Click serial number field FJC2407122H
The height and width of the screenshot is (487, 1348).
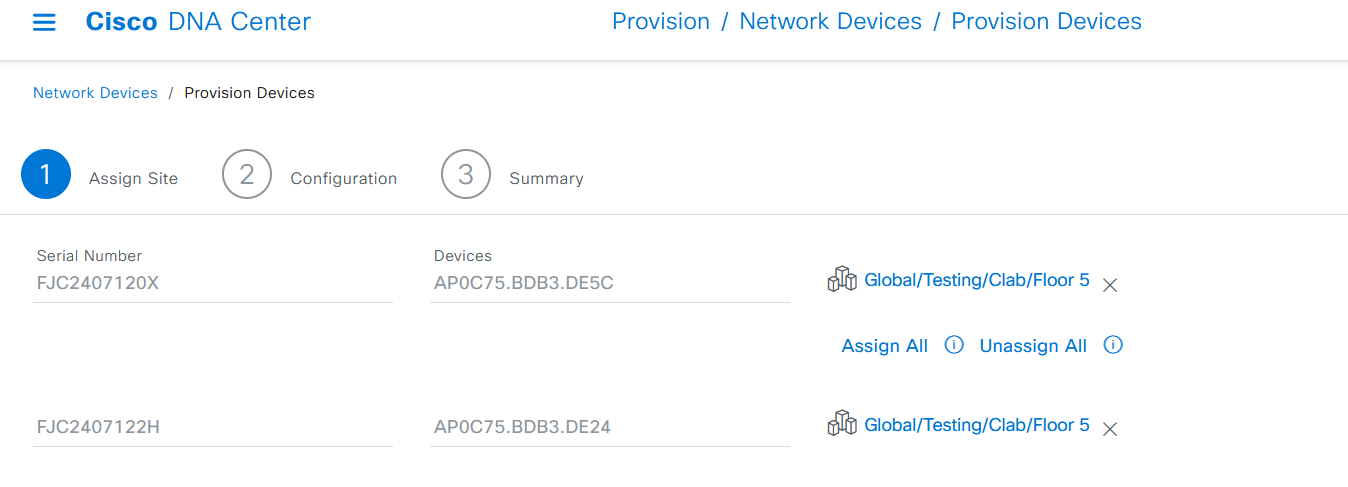click(x=212, y=427)
